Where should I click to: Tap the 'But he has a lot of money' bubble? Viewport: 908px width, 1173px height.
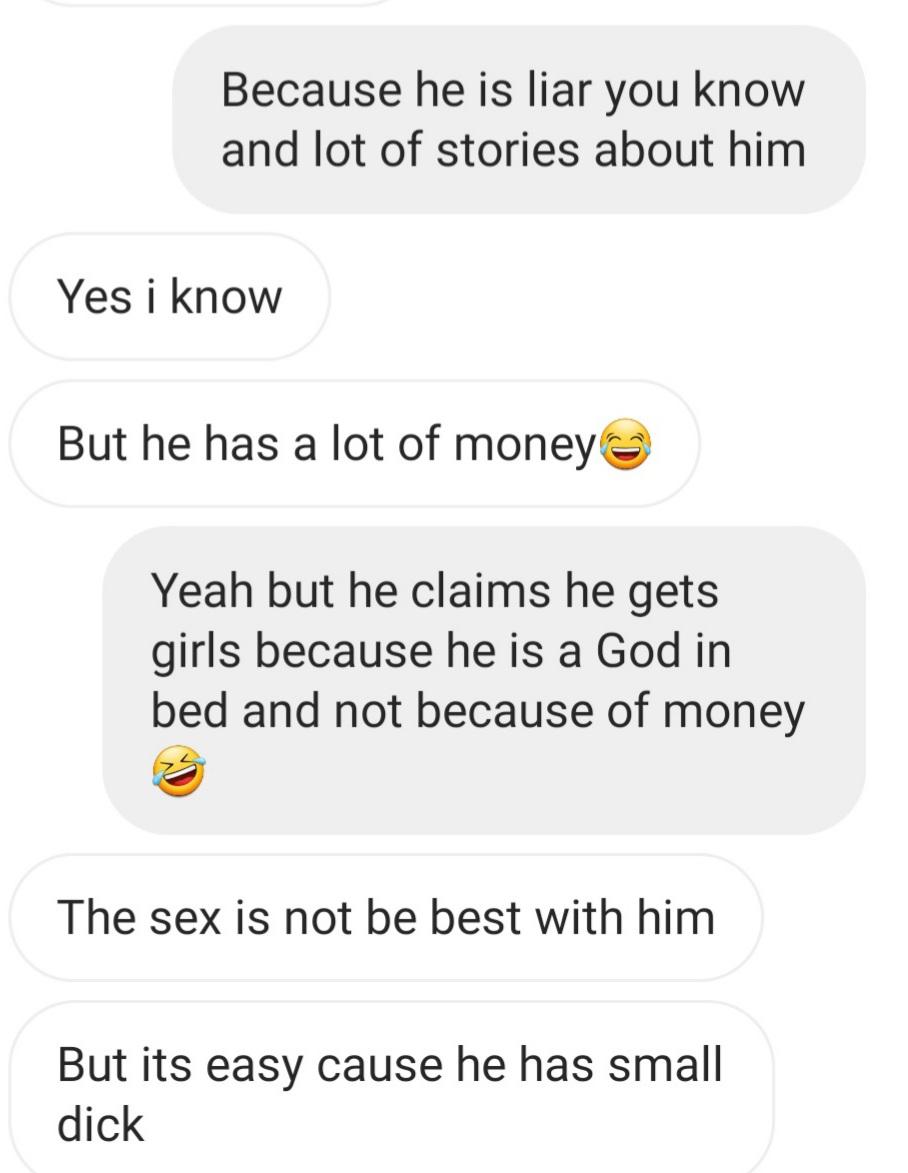point(355,444)
